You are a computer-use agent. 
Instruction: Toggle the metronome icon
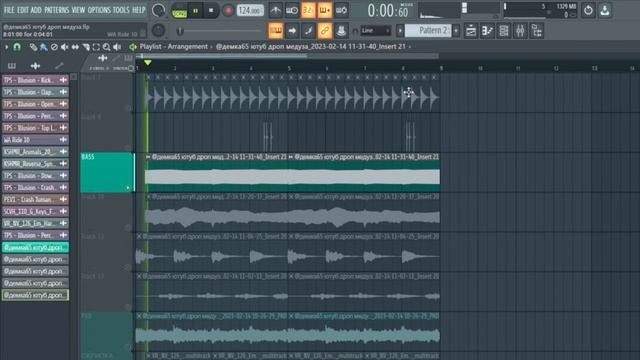(x=276, y=11)
